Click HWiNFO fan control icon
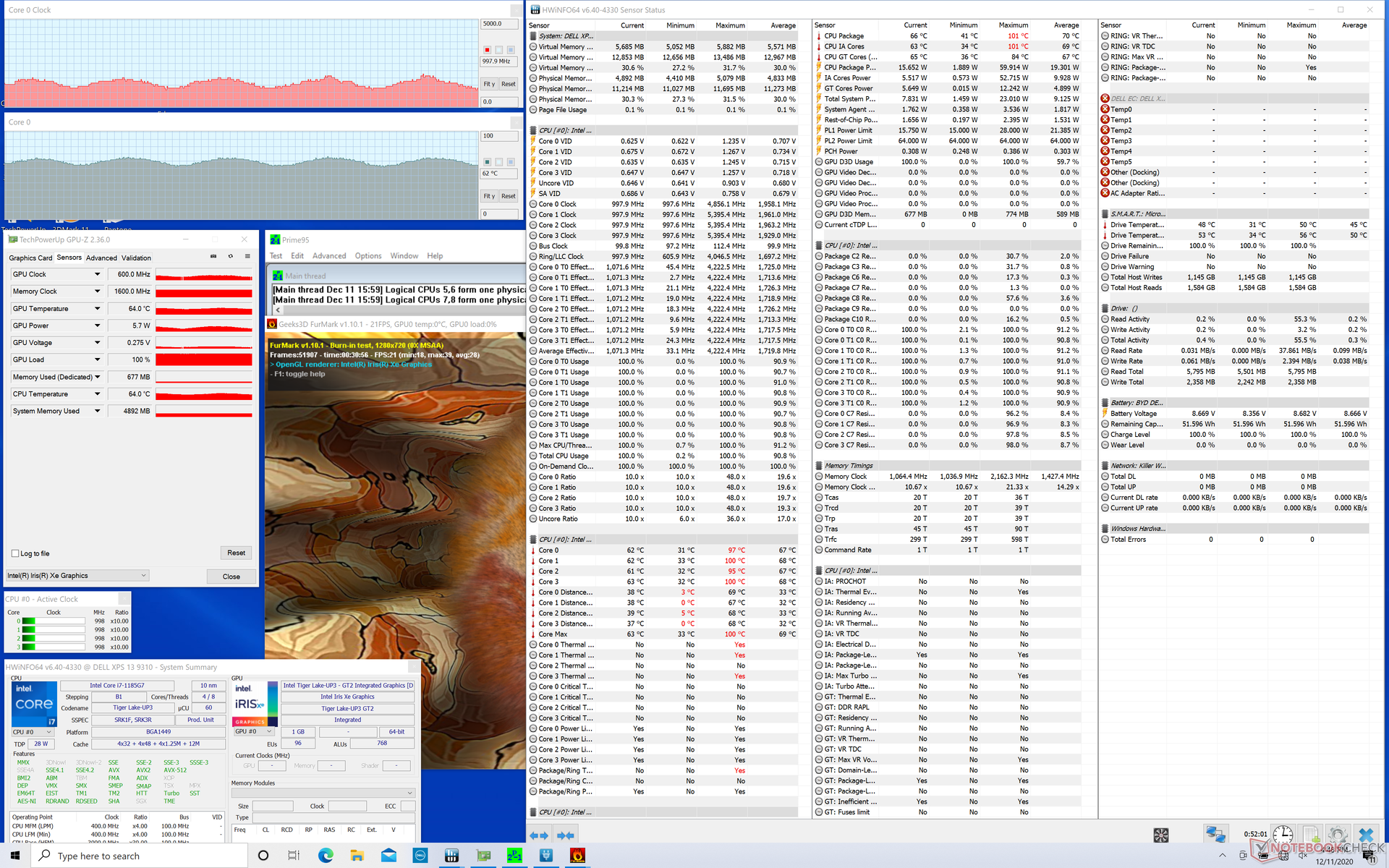Viewport: 1389px width, 868px height. 1161,835
